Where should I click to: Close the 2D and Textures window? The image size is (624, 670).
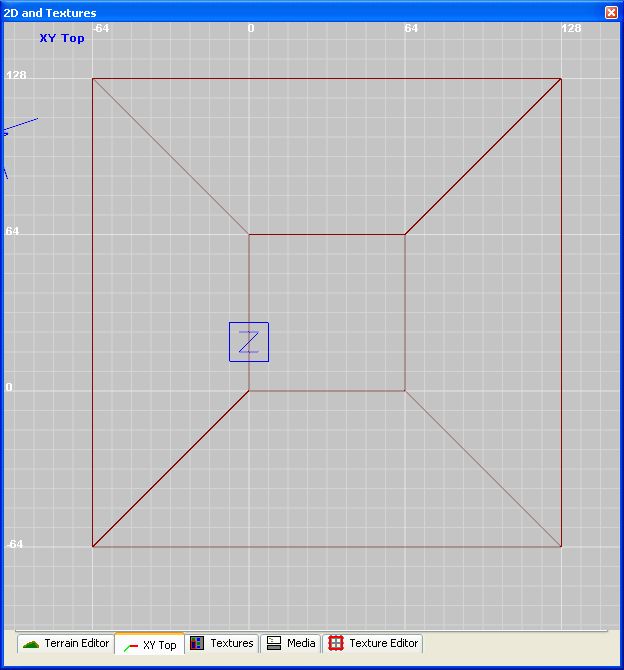(x=611, y=12)
